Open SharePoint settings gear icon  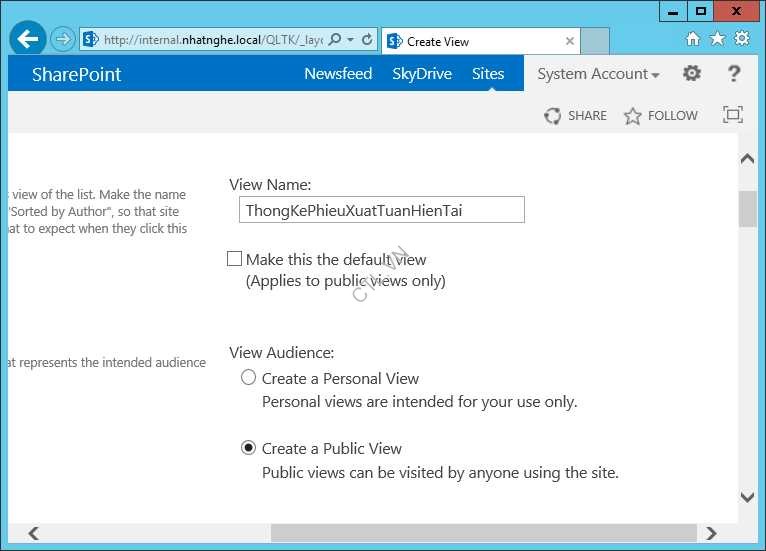pyautogui.click(x=692, y=74)
